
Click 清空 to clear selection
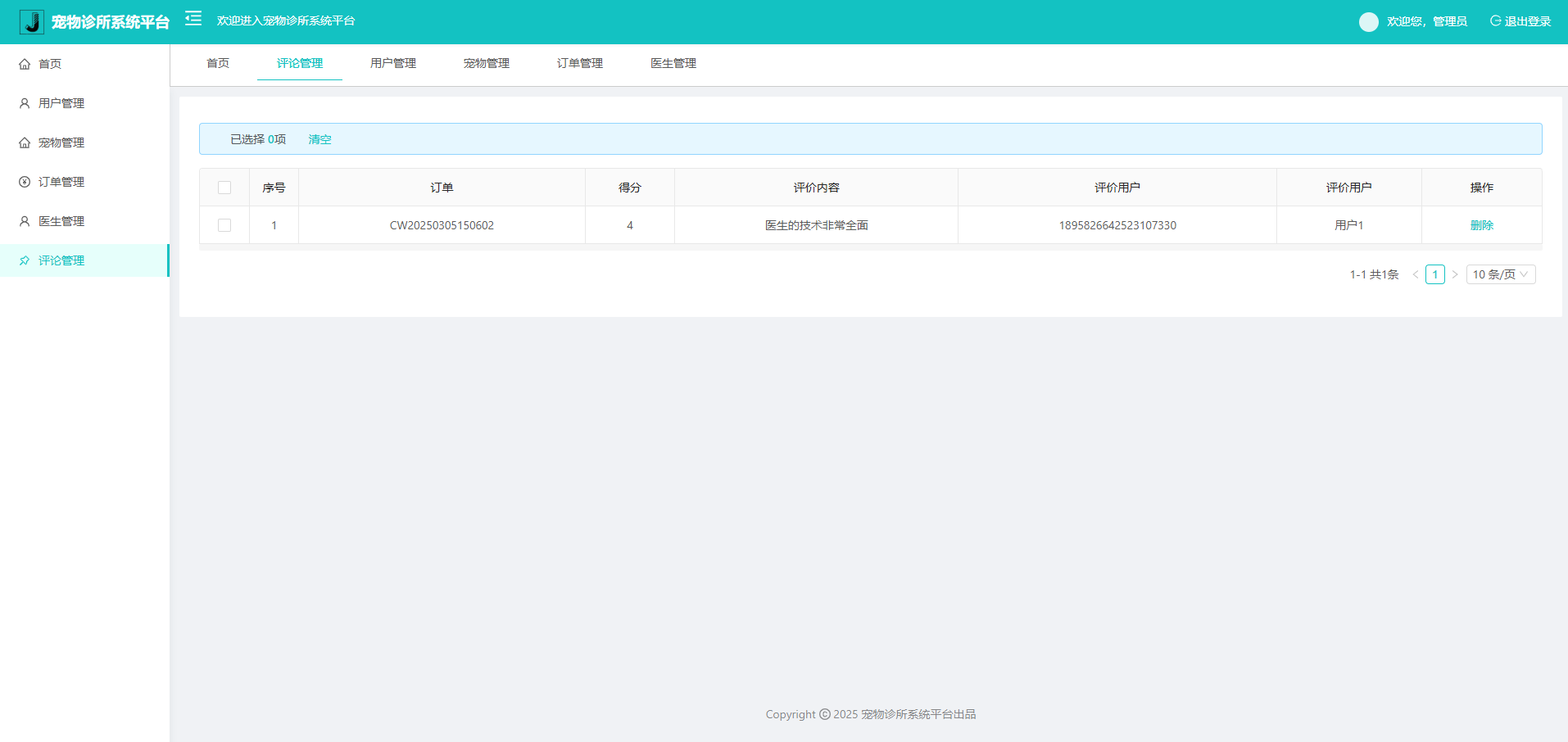click(319, 139)
